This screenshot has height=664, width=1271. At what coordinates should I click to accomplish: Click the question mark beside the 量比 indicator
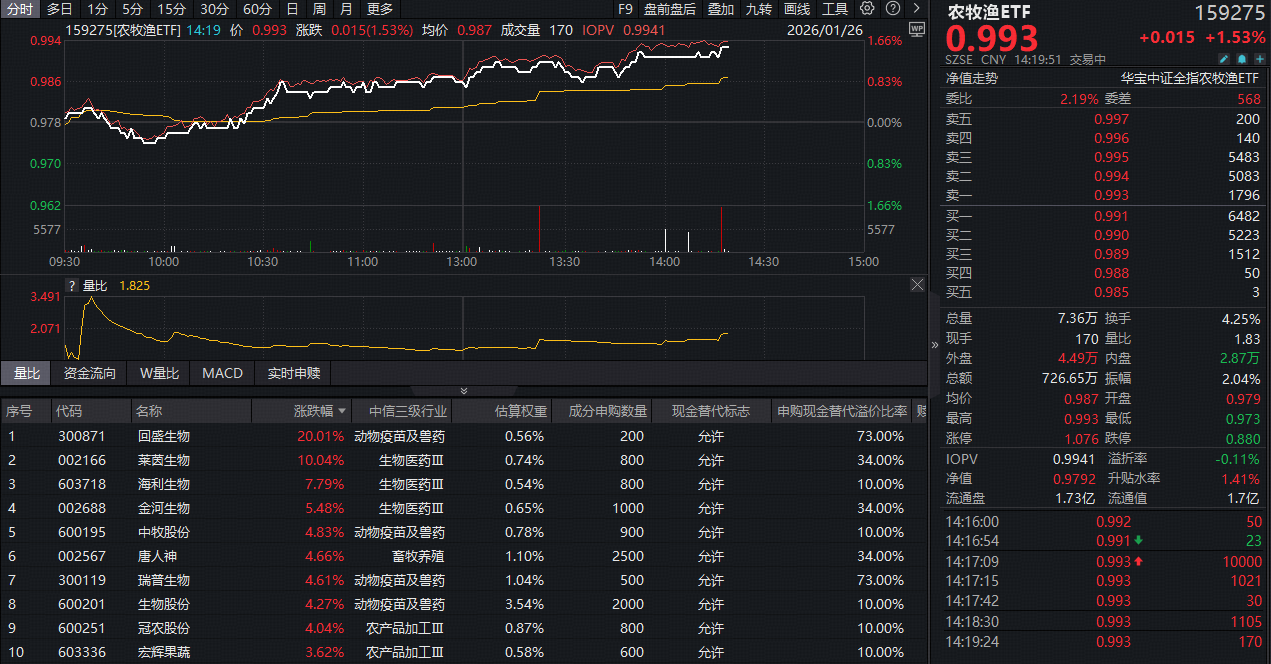point(71,284)
